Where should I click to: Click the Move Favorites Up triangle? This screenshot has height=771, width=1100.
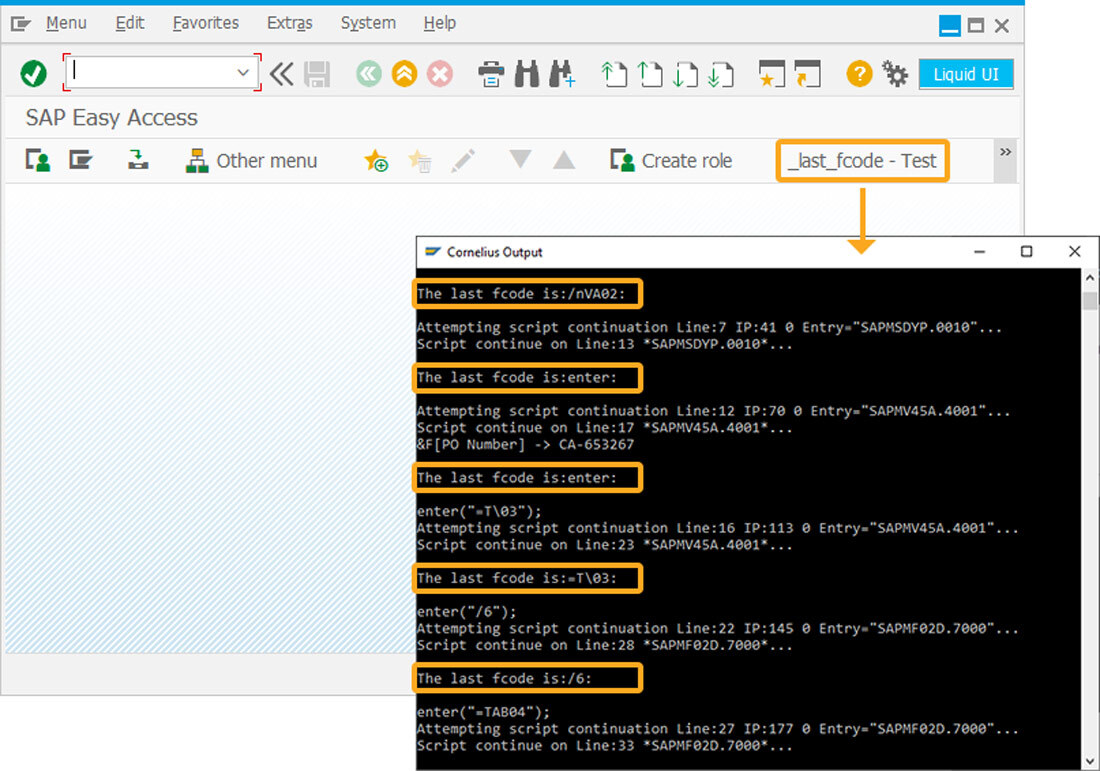coord(563,160)
